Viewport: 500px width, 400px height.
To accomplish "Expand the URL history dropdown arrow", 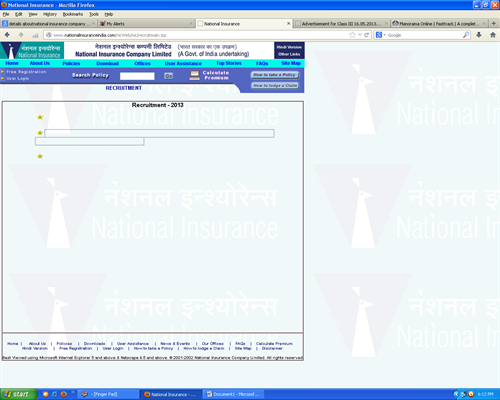I will [x=360, y=35].
